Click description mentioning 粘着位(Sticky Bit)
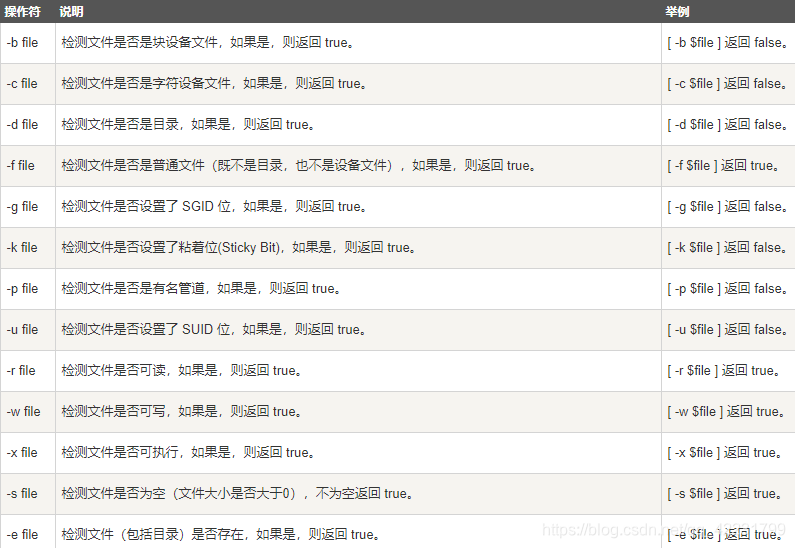This screenshot has width=795, height=548. (239, 248)
